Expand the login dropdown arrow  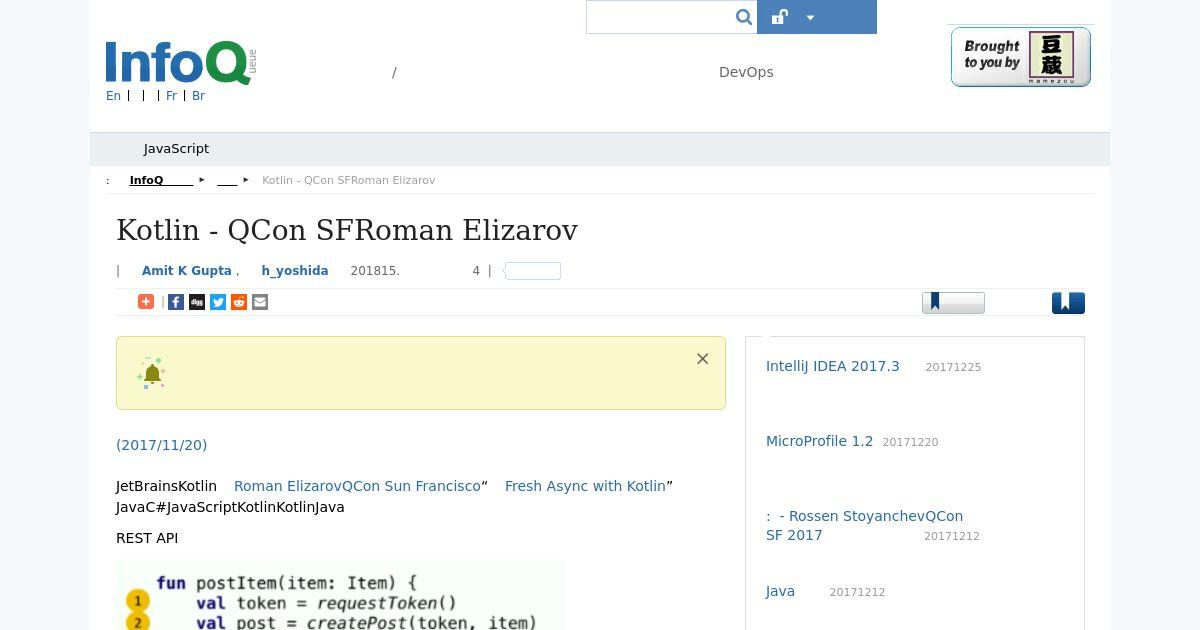pyautogui.click(x=810, y=17)
